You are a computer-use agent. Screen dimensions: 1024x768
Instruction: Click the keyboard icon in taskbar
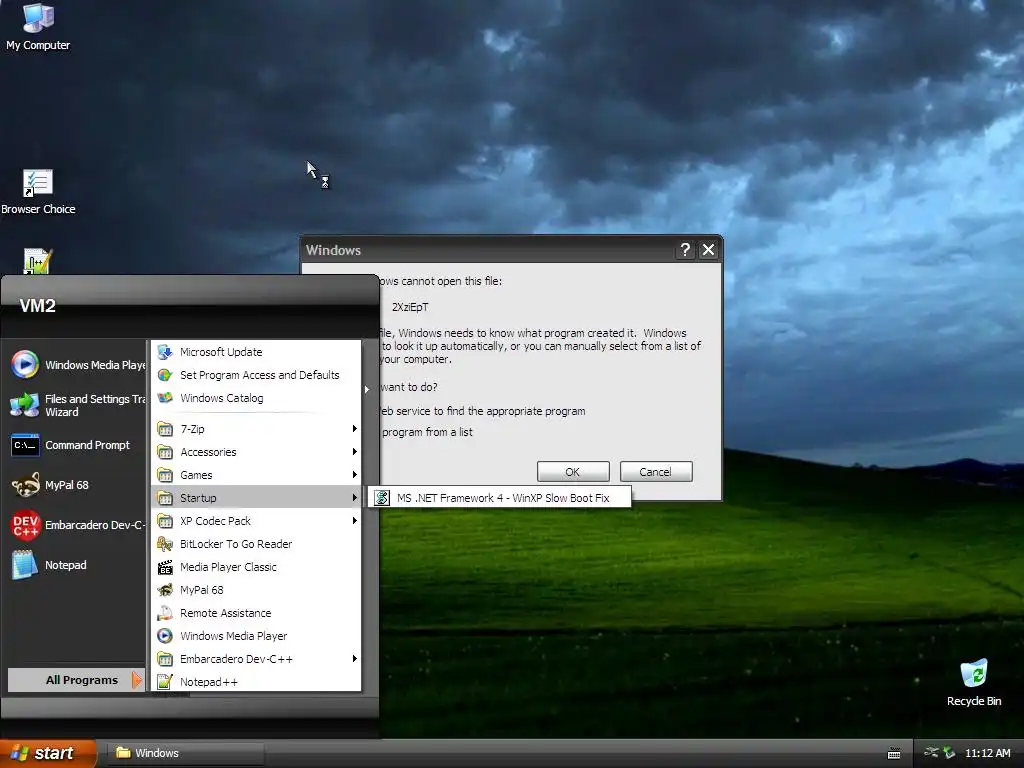(894, 754)
